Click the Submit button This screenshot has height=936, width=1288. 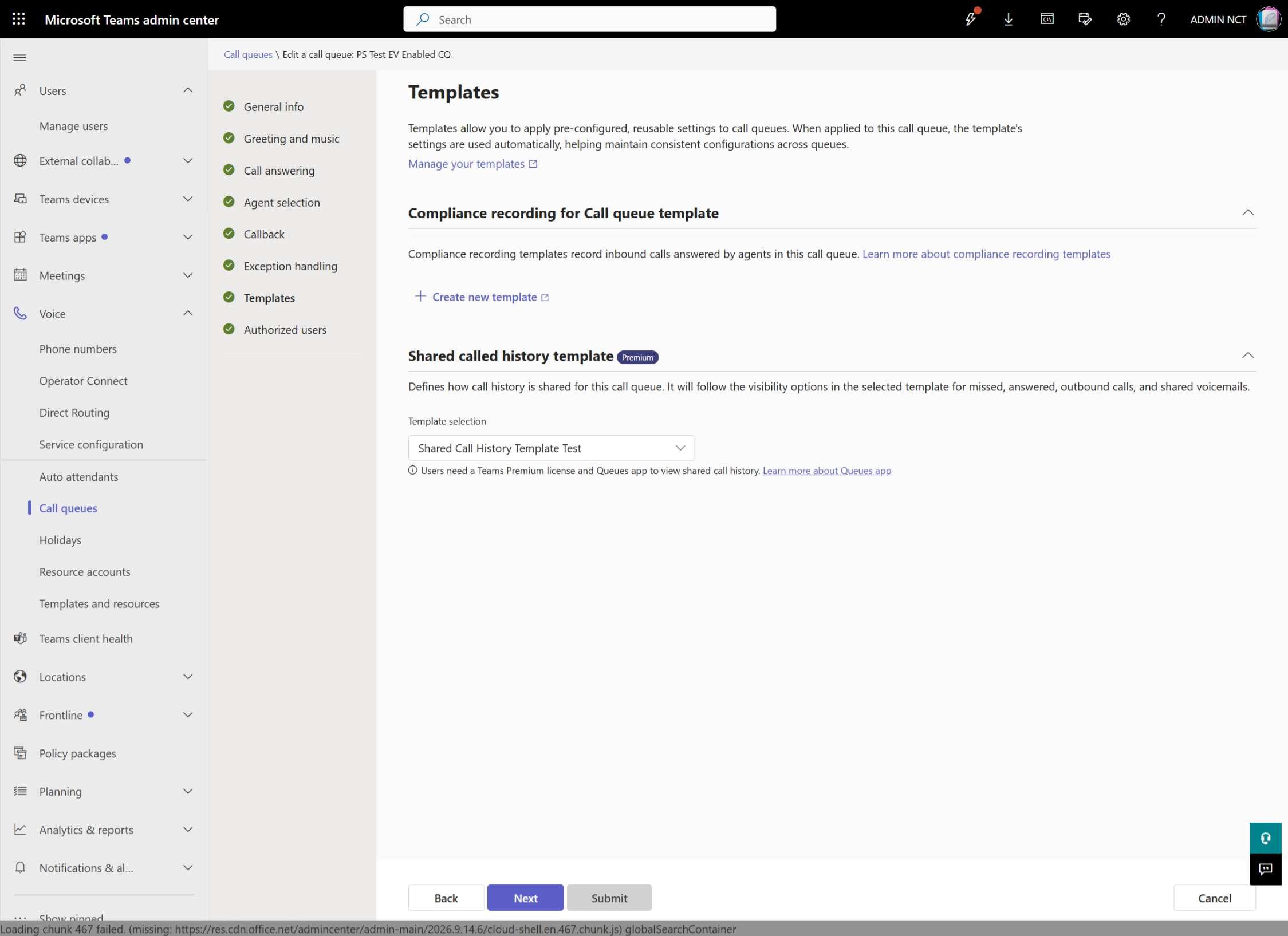(x=609, y=898)
